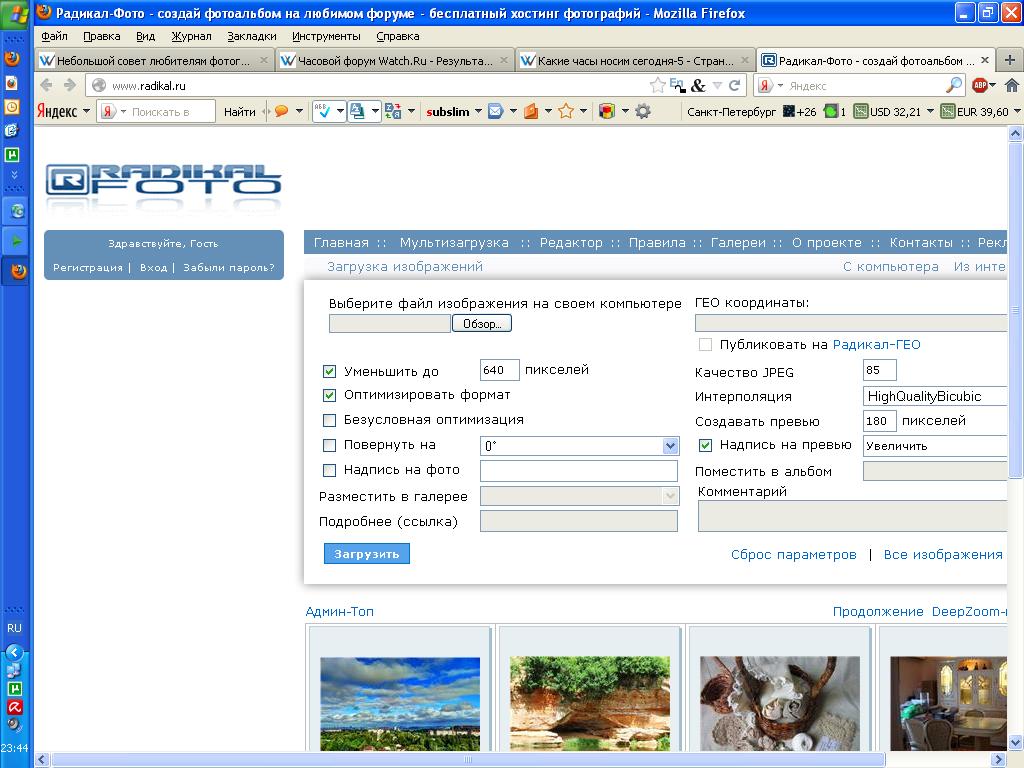Viewport: 1024px width, 768px height.
Task: Toggle the 'Надпись на превью' checkbox
Action: 705,446
